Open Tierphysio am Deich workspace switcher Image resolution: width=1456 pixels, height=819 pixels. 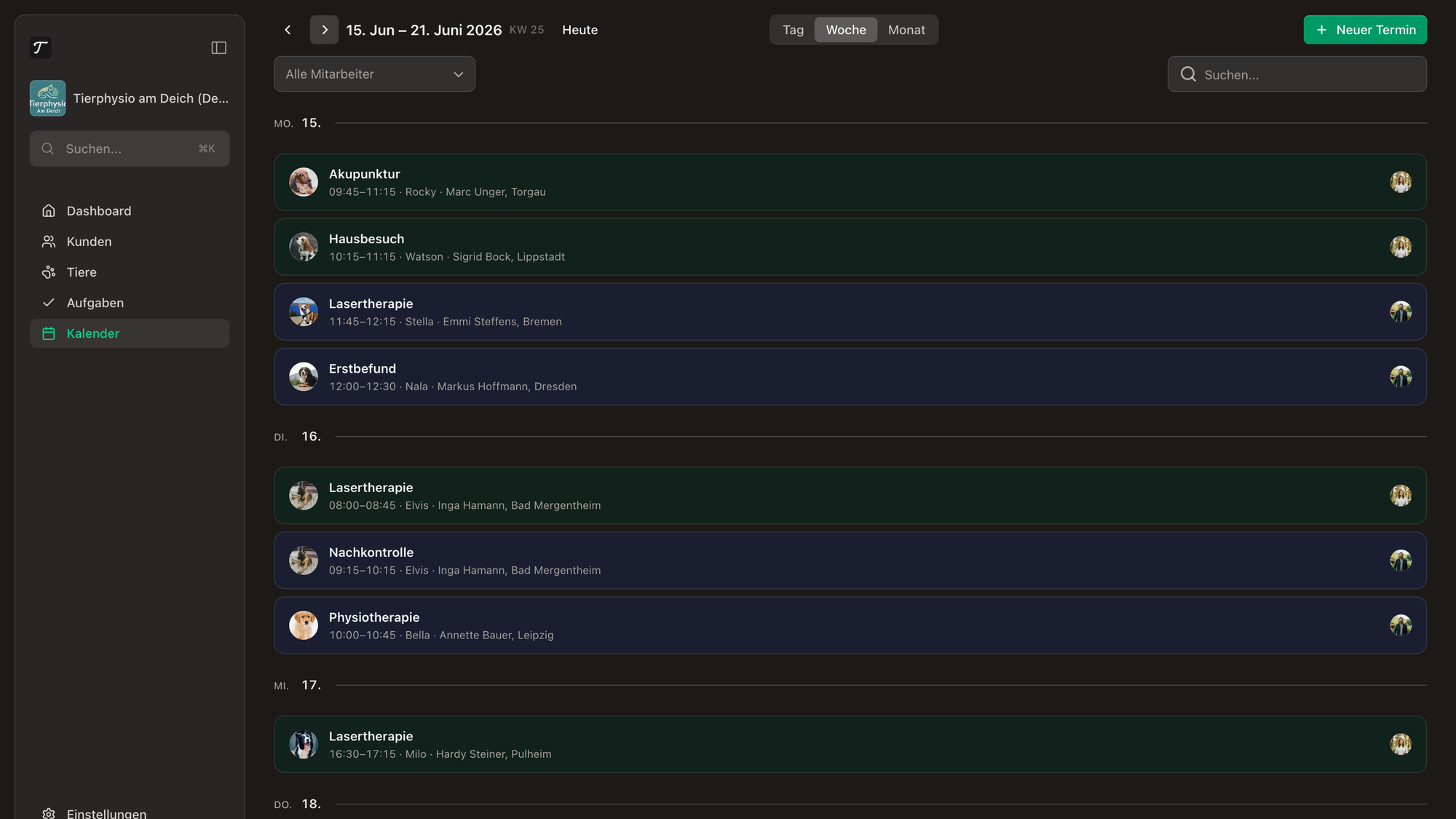(130, 98)
